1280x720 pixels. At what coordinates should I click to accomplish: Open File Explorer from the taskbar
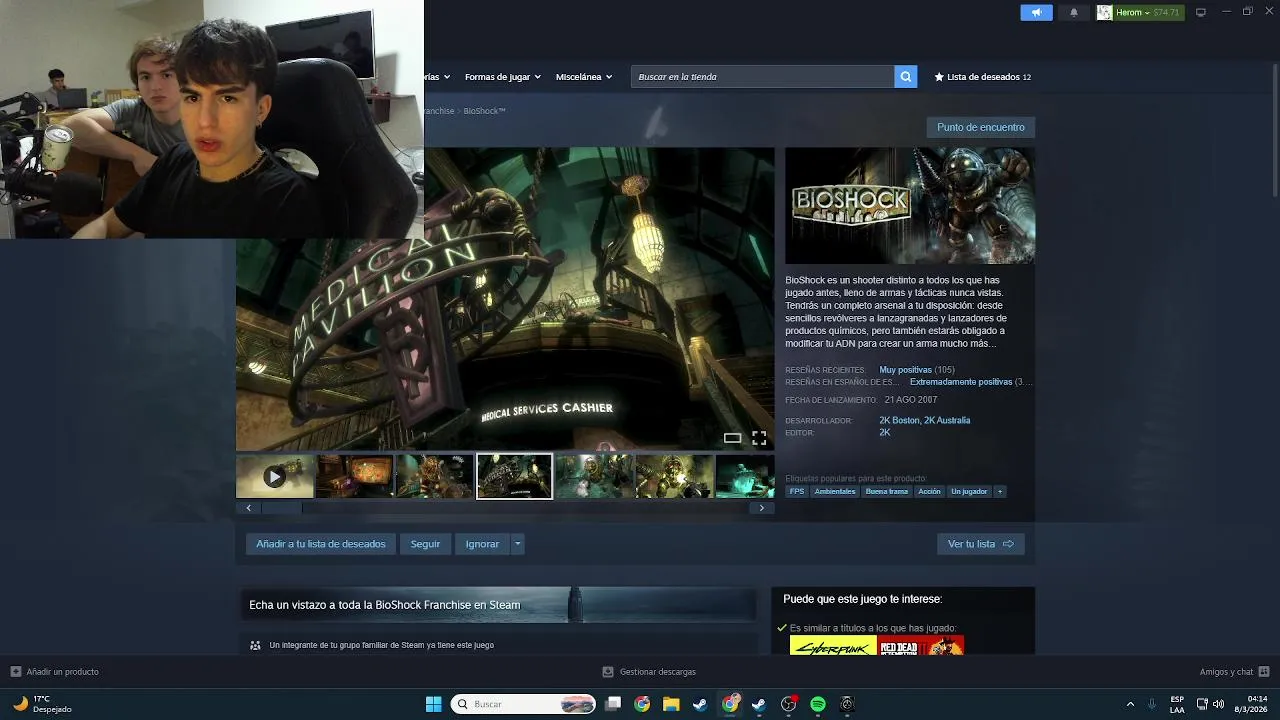point(671,704)
